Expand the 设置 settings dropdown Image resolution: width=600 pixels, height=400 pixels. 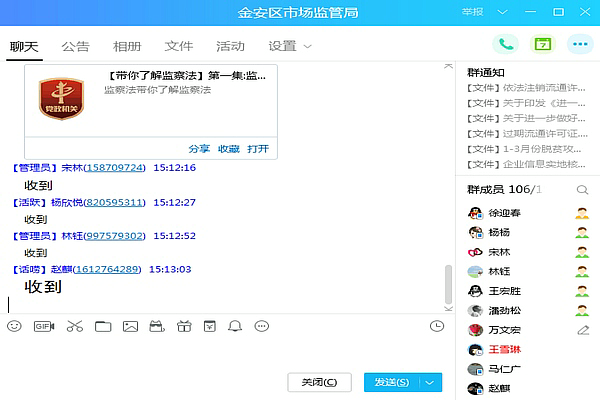tap(307, 46)
